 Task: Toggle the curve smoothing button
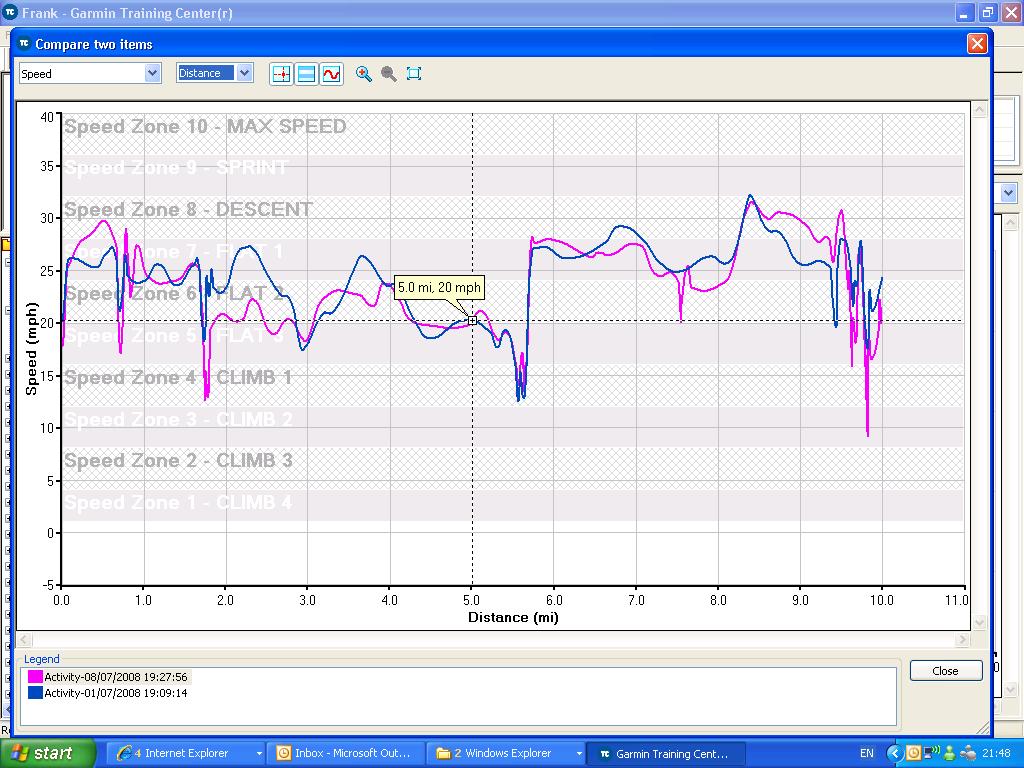[x=331, y=74]
